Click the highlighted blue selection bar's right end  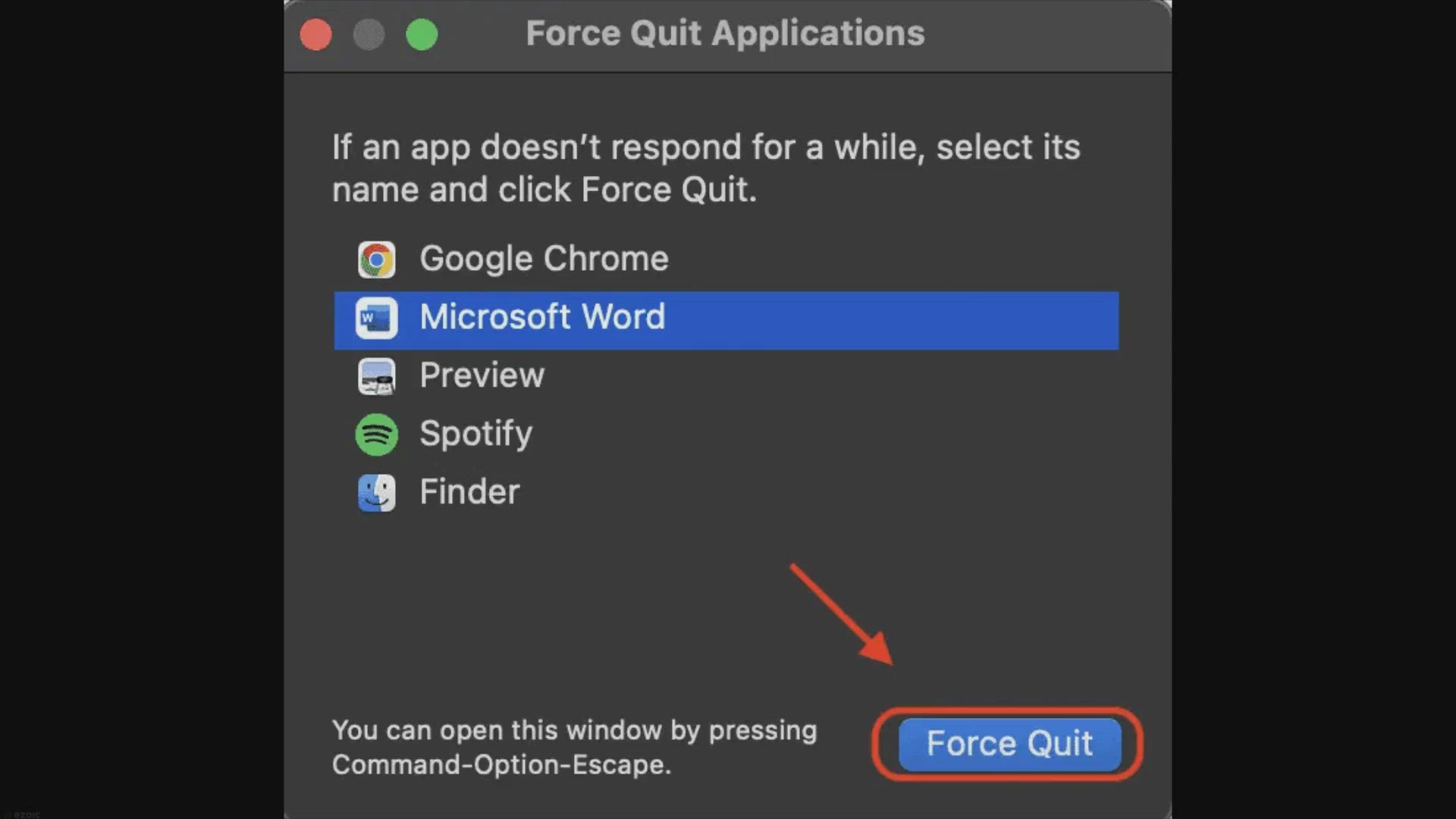[x=1092, y=320]
